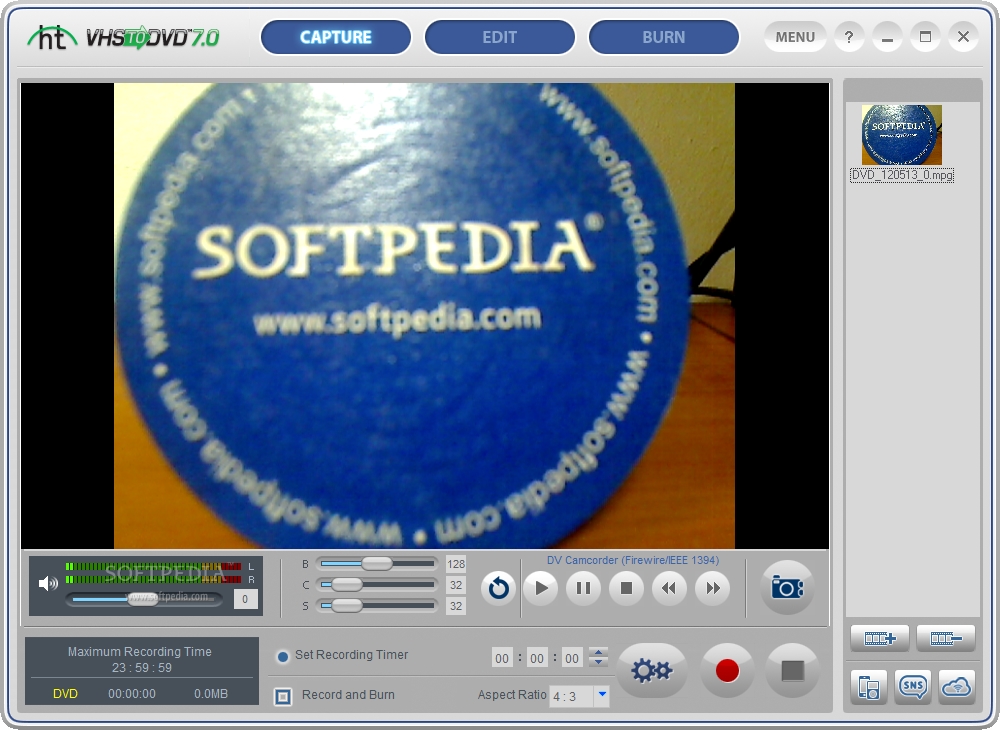Increase the timer with the up arrow
1000x730 pixels.
(598, 652)
